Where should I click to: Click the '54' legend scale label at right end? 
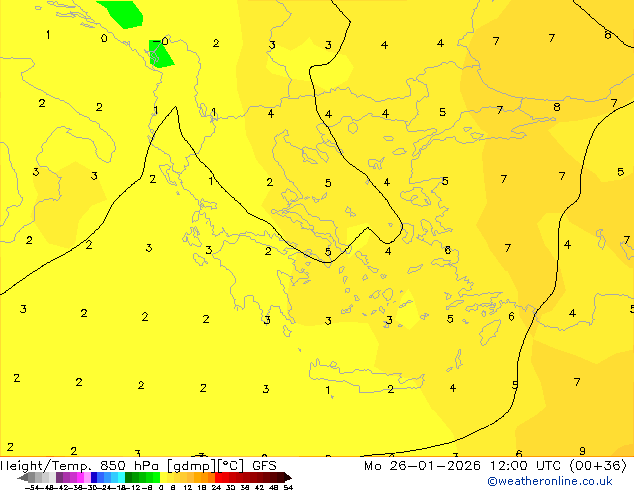[x=288, y=487]
